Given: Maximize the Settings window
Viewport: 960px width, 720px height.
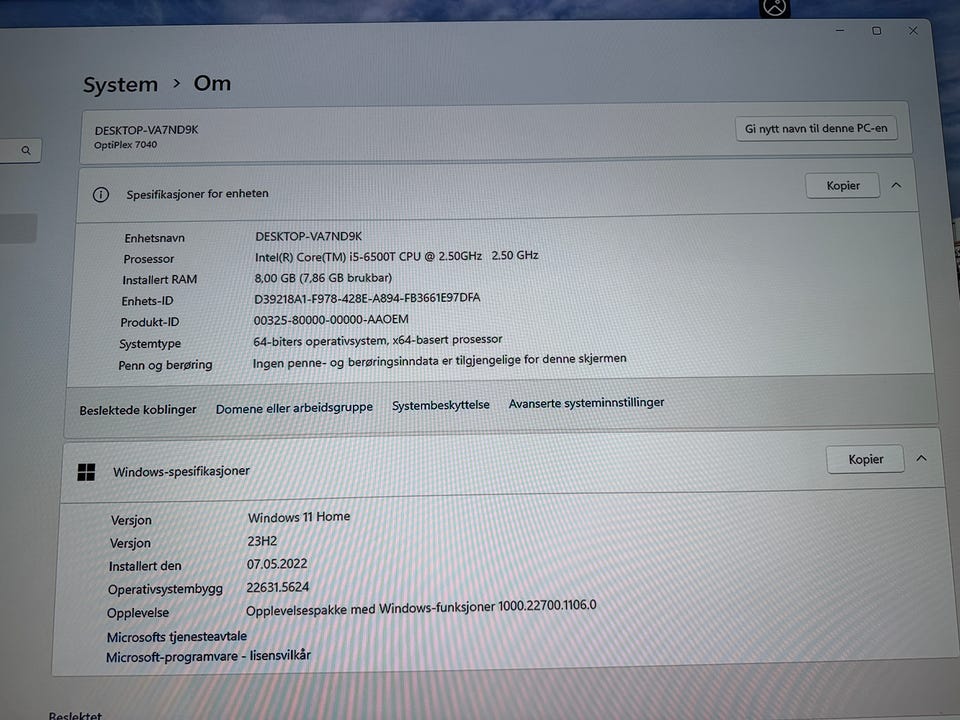Looking at the screenshot, I should (877, 31).
